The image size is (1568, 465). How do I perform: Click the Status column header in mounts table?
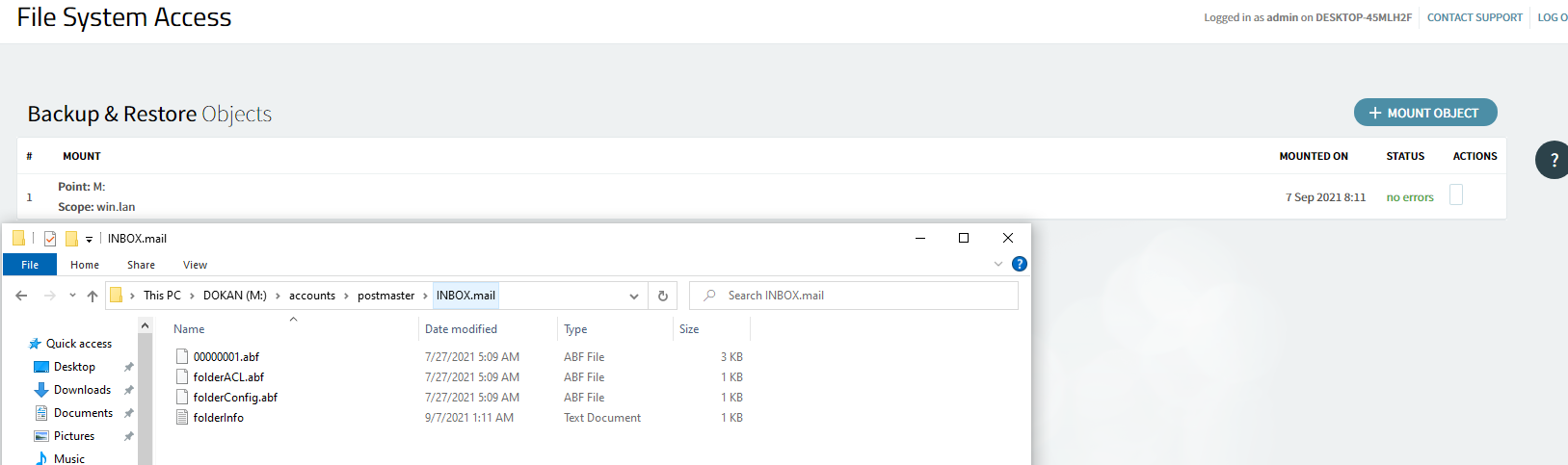[x=1405, y=156]
